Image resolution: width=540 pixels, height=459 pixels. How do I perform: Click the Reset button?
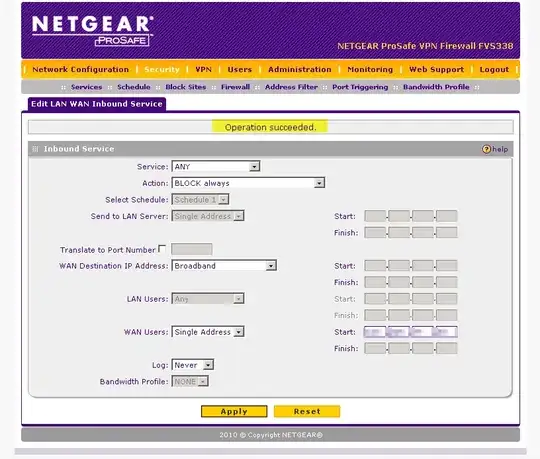pyautogui.click(x=307, y=411)
